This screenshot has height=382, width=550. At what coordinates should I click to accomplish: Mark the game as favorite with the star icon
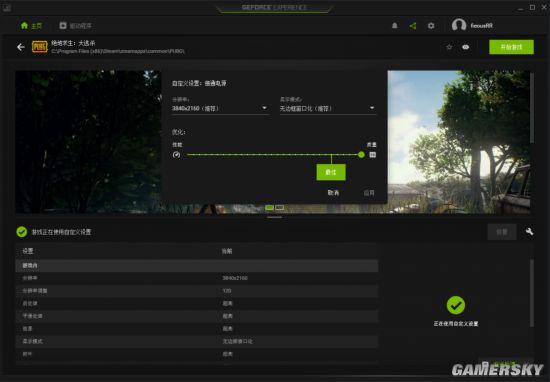449,47
